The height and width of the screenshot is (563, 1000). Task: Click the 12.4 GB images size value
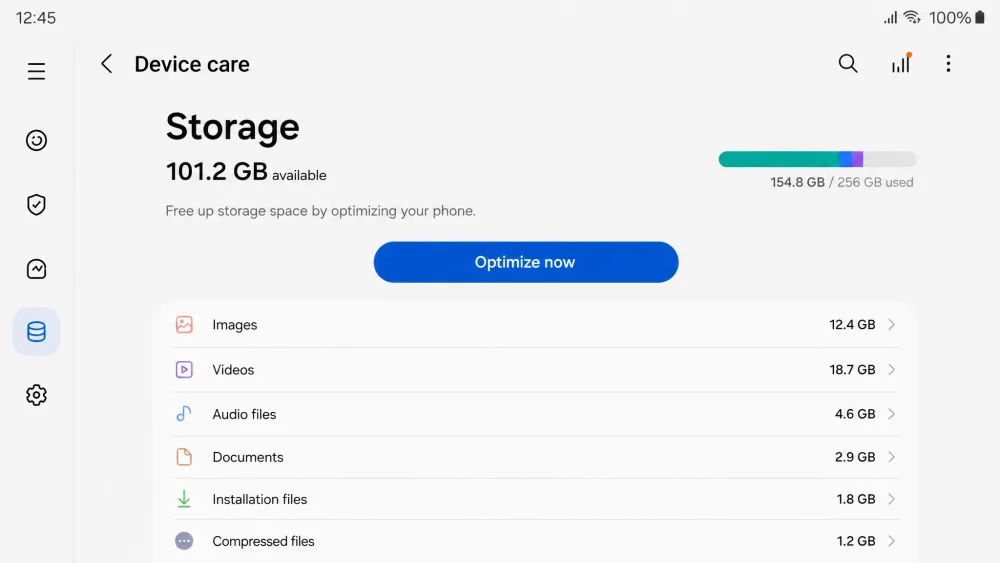click(852, 325)
